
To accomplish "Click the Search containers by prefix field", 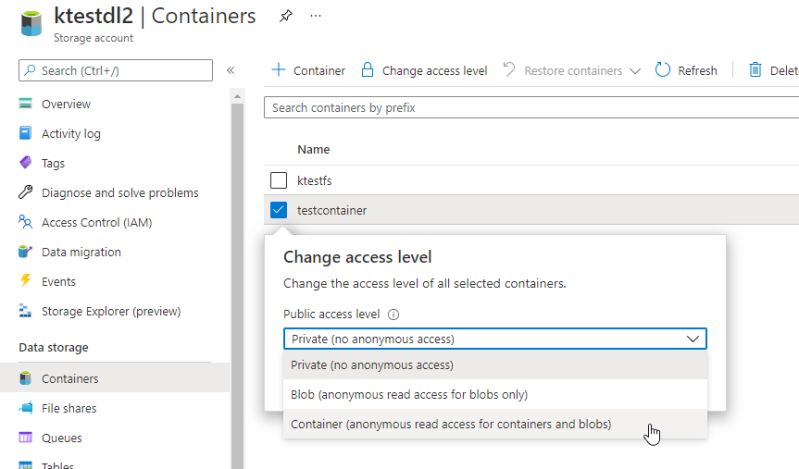I will click(x=530, y=107).
